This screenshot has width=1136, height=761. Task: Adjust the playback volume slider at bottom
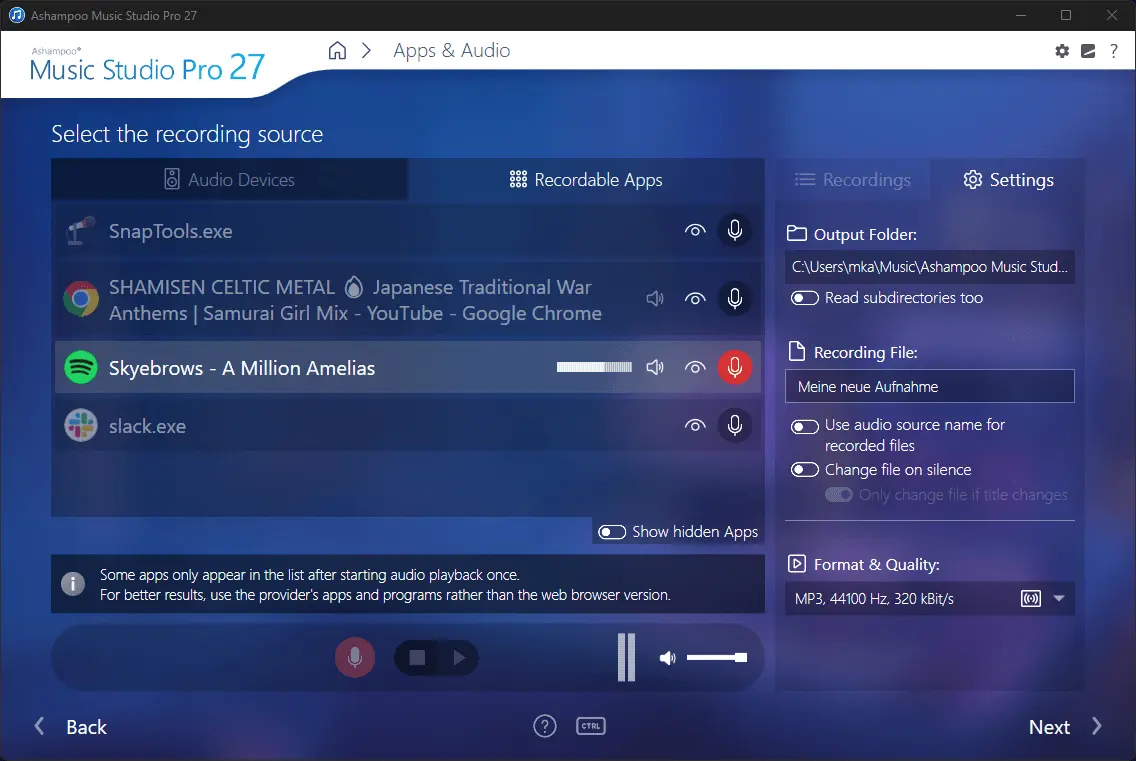click(x=717, y=657)
